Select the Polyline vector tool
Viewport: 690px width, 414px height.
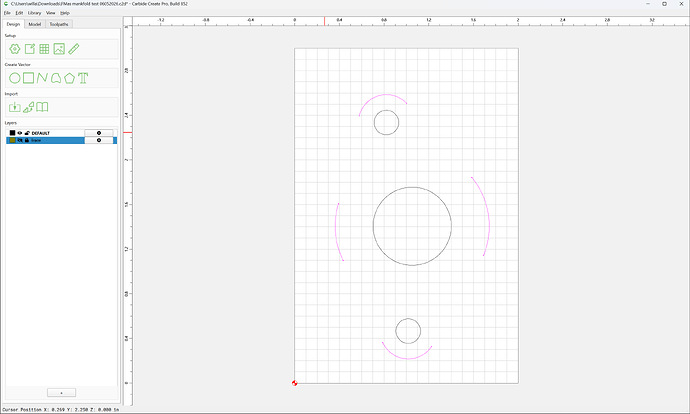pyautogui.click(x=42, y=78)
